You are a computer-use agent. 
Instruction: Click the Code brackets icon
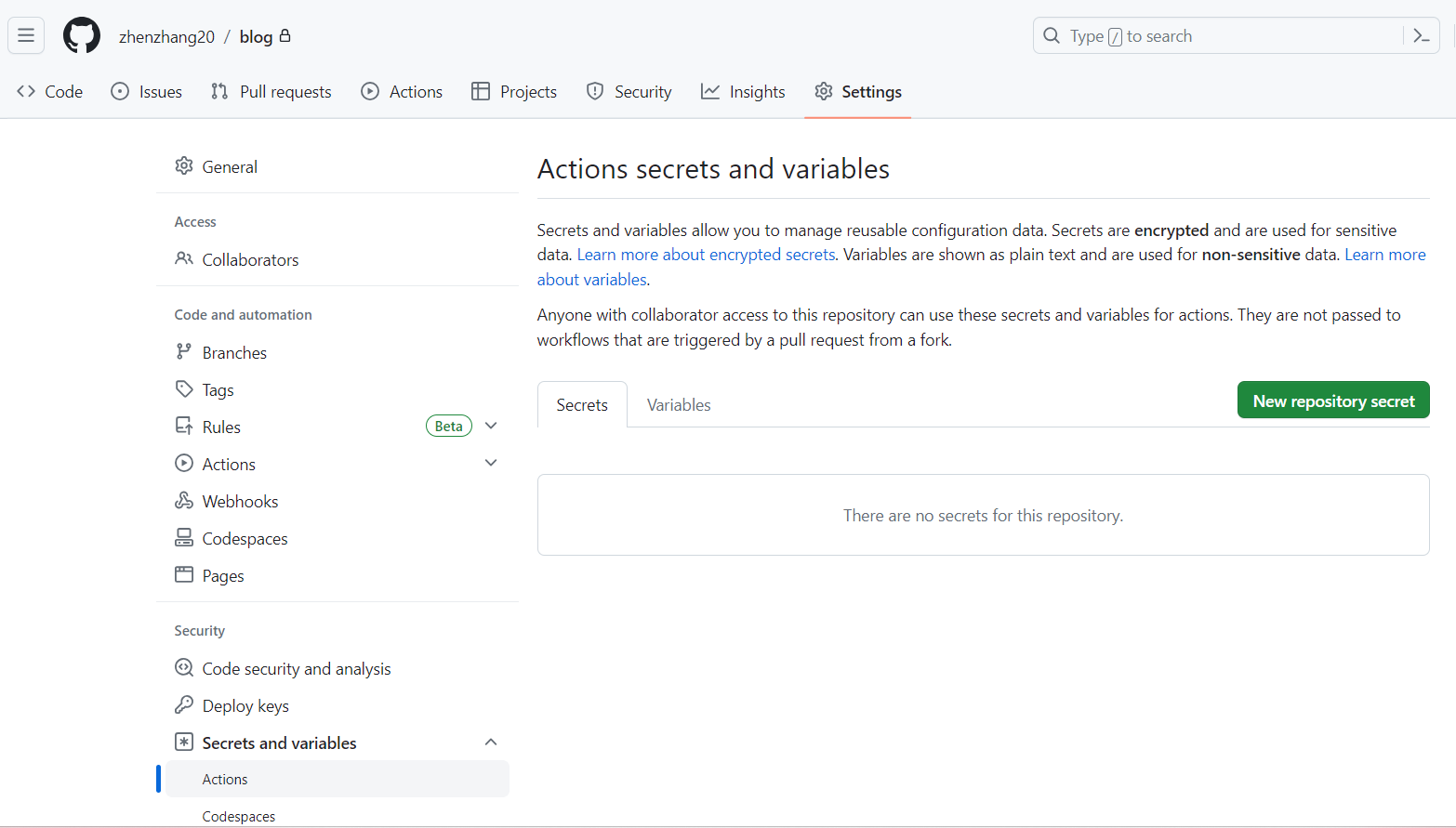pos(26,91)
